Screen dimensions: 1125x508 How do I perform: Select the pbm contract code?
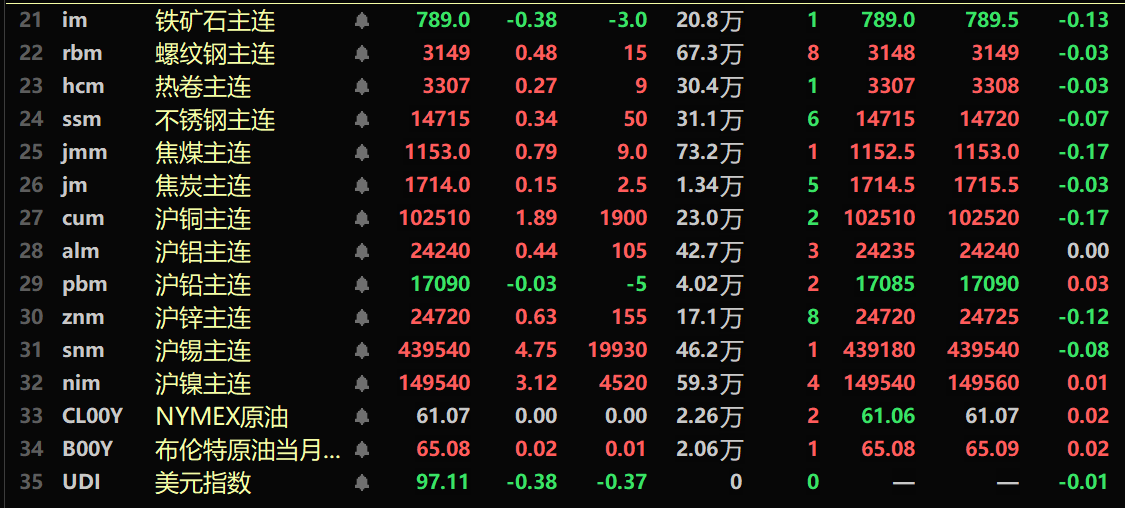point(82,285)
